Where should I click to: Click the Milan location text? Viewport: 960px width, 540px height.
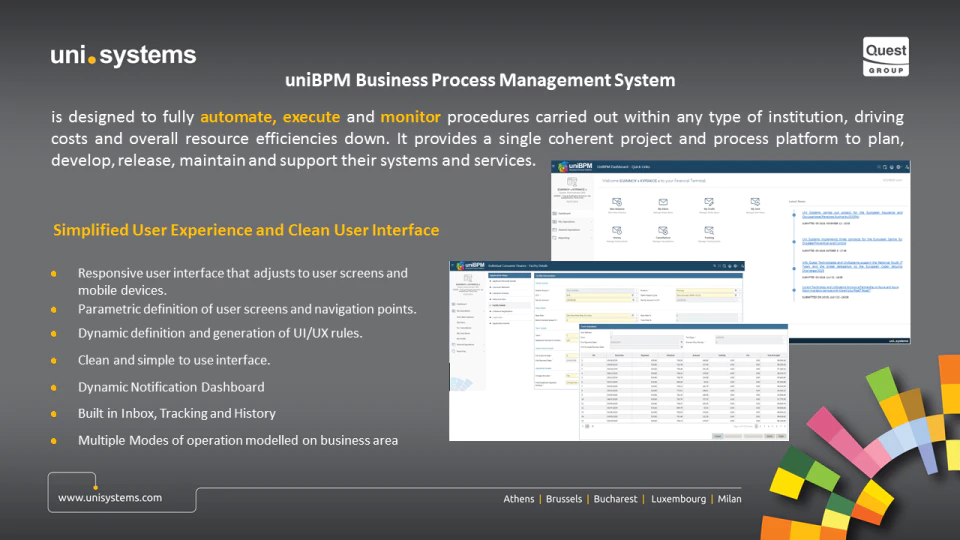pos(729,499)
